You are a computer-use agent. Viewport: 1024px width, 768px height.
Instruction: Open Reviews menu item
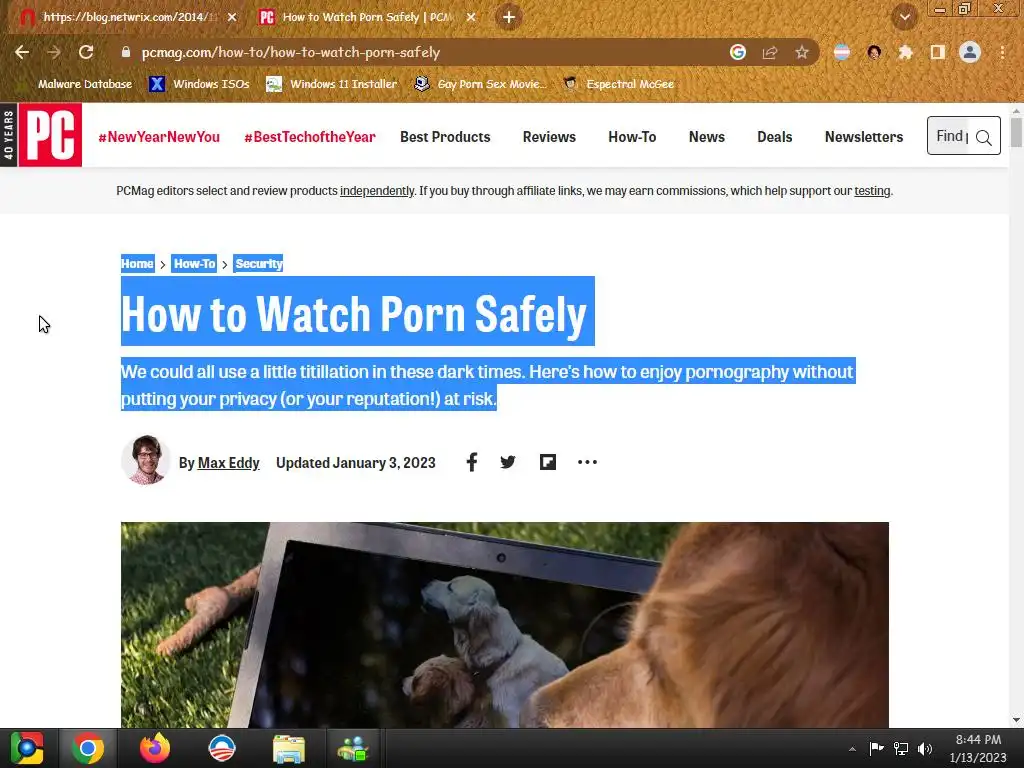coord(549,136)
